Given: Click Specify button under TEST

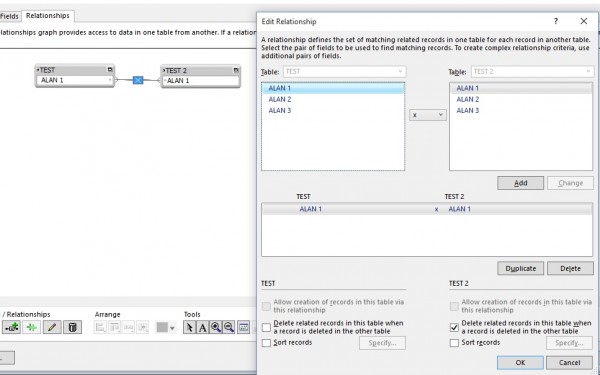Looking at the screenshot, I should [x=382, y=343].
